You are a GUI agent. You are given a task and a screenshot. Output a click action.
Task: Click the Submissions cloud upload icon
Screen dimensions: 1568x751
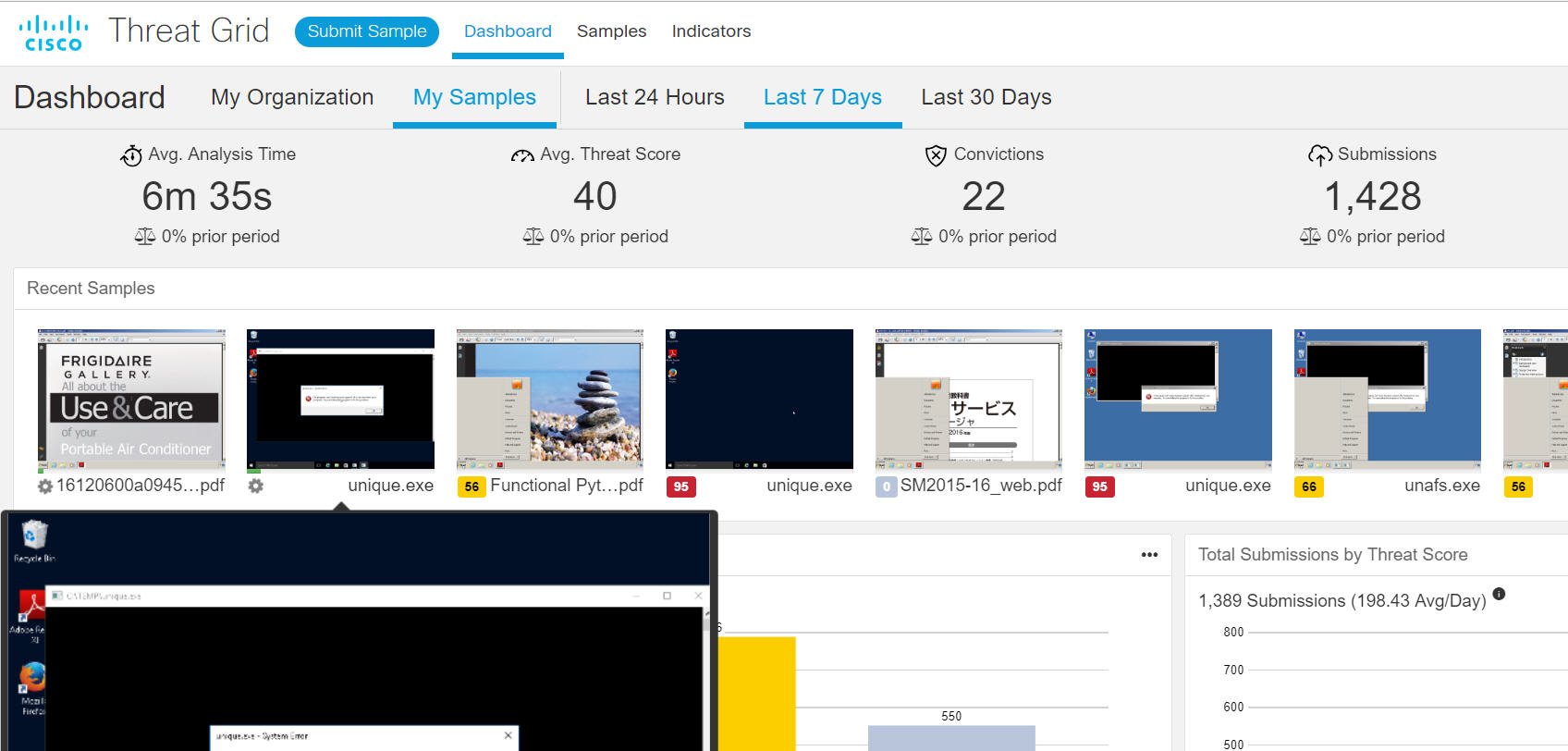pos(1319,155)
